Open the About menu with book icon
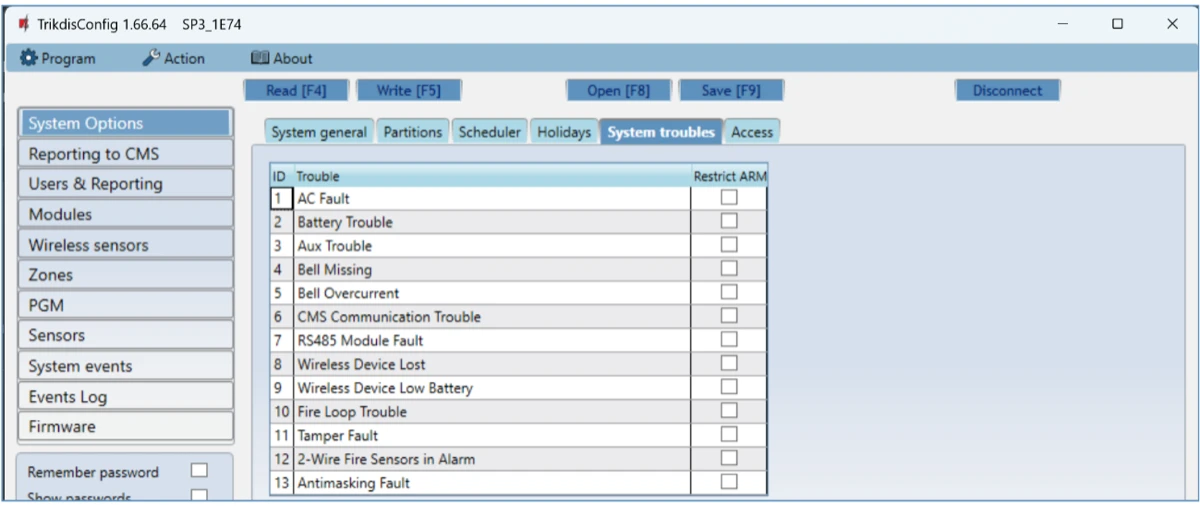 pyautogui.click(x=281, y=58)
